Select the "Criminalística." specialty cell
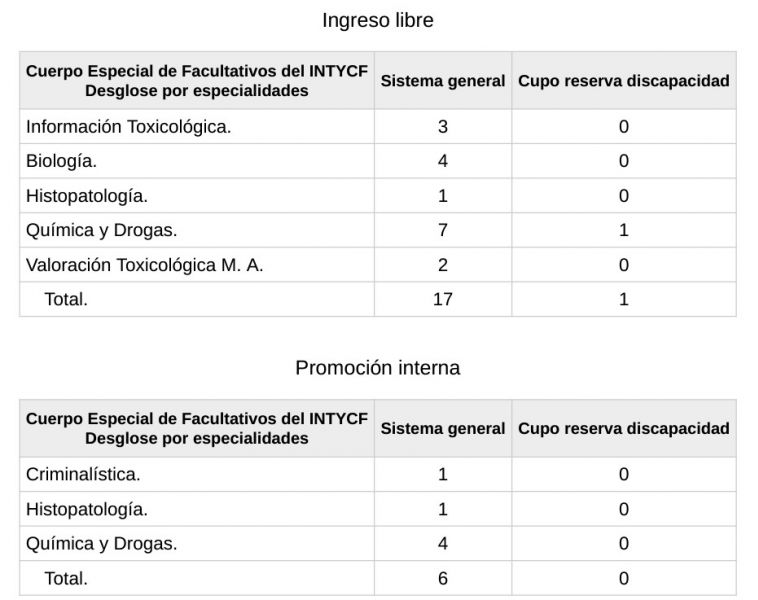Screen dimensions: 758x600 click(83, 475)
